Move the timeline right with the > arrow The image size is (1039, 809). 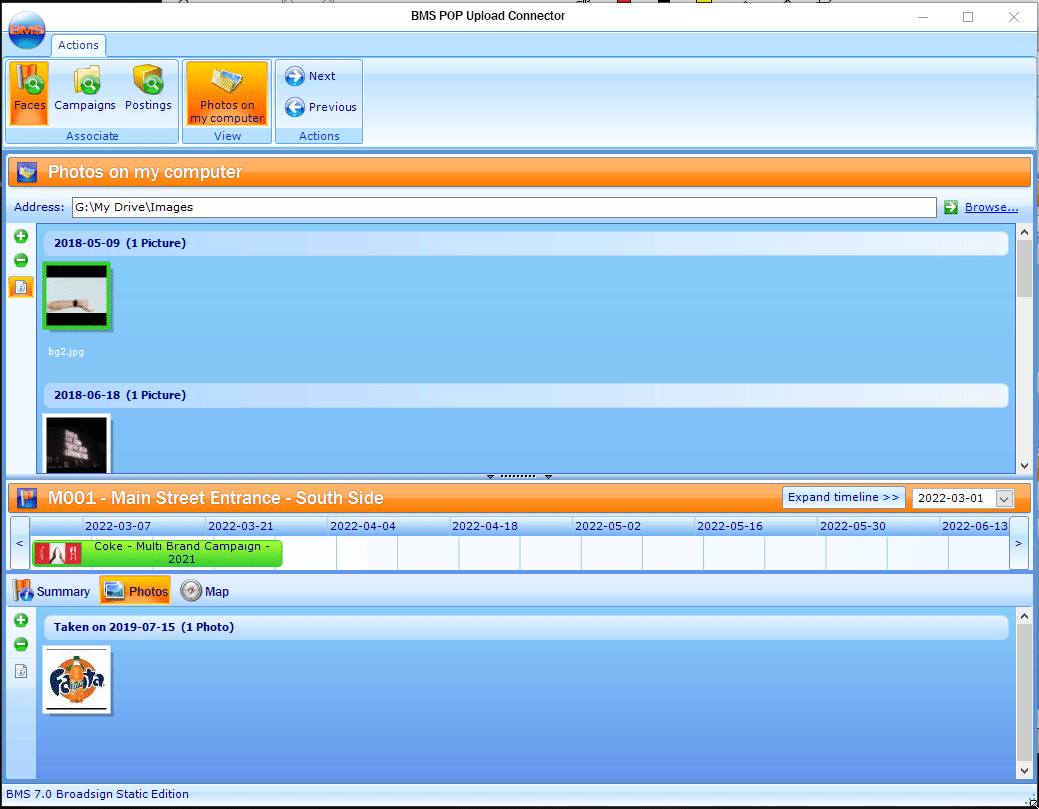click(1018, 543)
